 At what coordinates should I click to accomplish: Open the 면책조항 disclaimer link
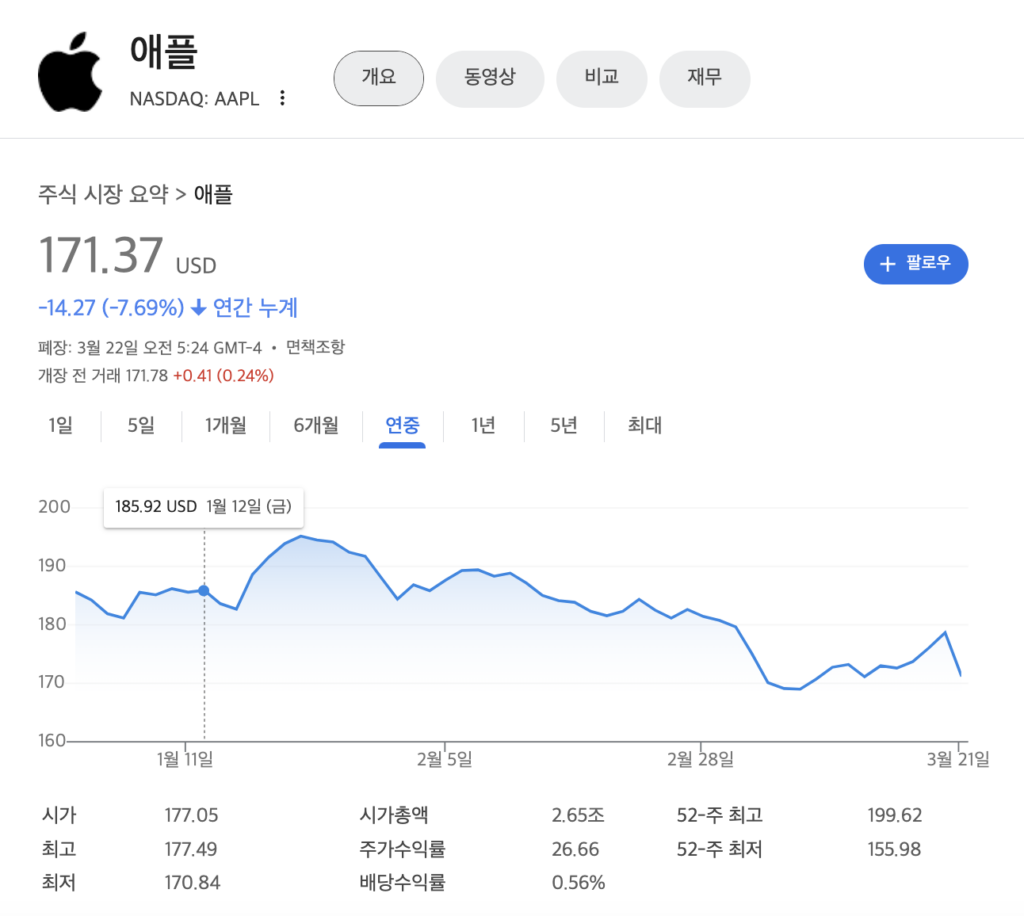(x=315, y=348)
